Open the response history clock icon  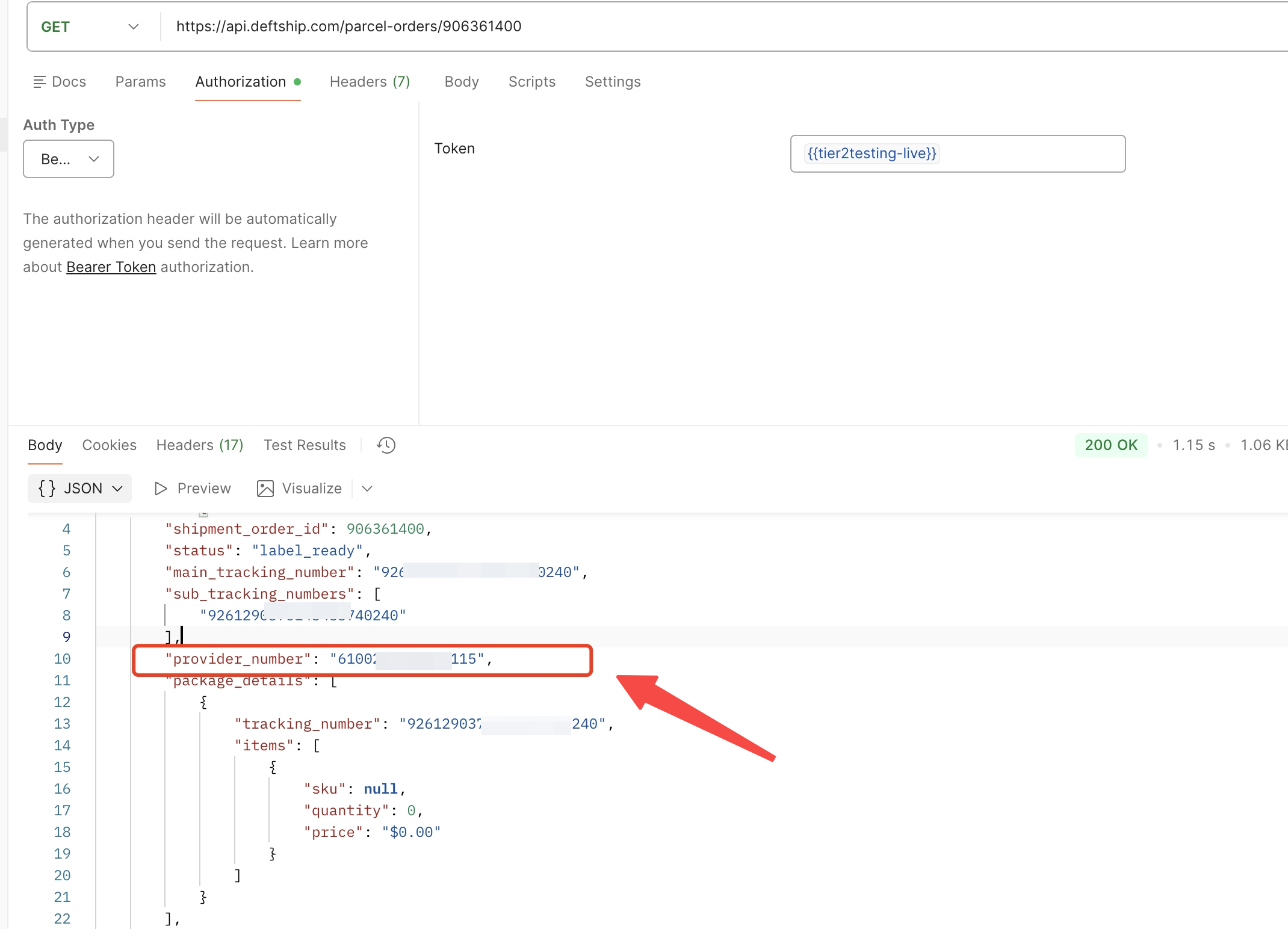[x=386, y=445]
